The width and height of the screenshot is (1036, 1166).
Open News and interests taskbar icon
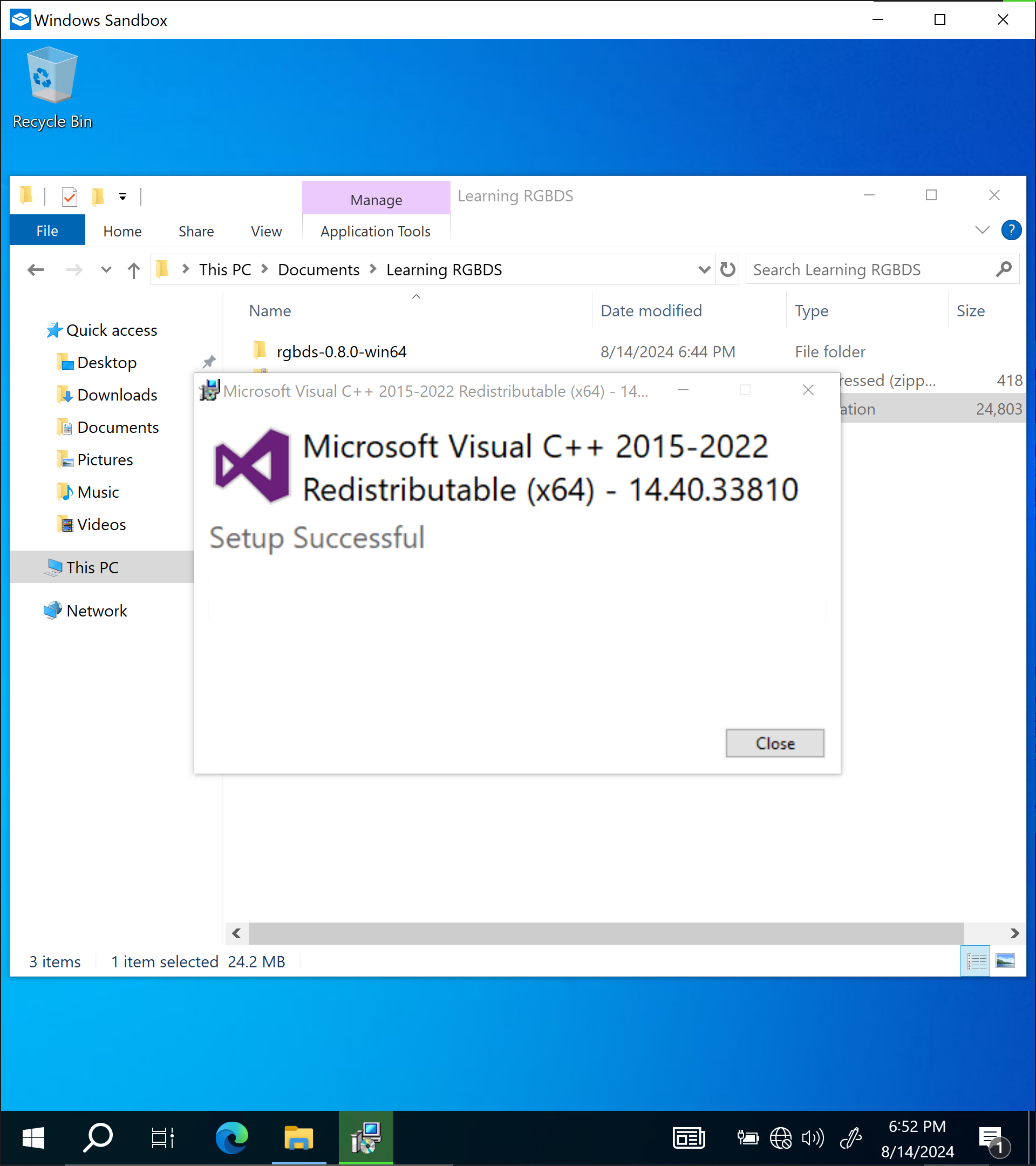[689, 1138]
